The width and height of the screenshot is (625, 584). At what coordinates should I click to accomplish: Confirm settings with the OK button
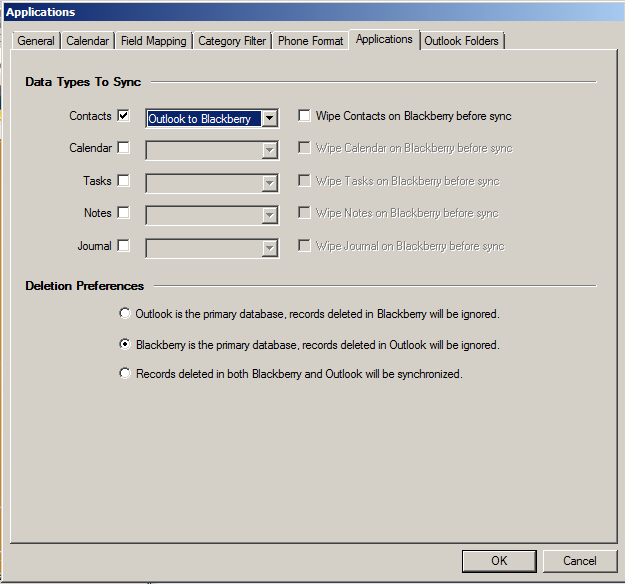(x=499, y=561)
